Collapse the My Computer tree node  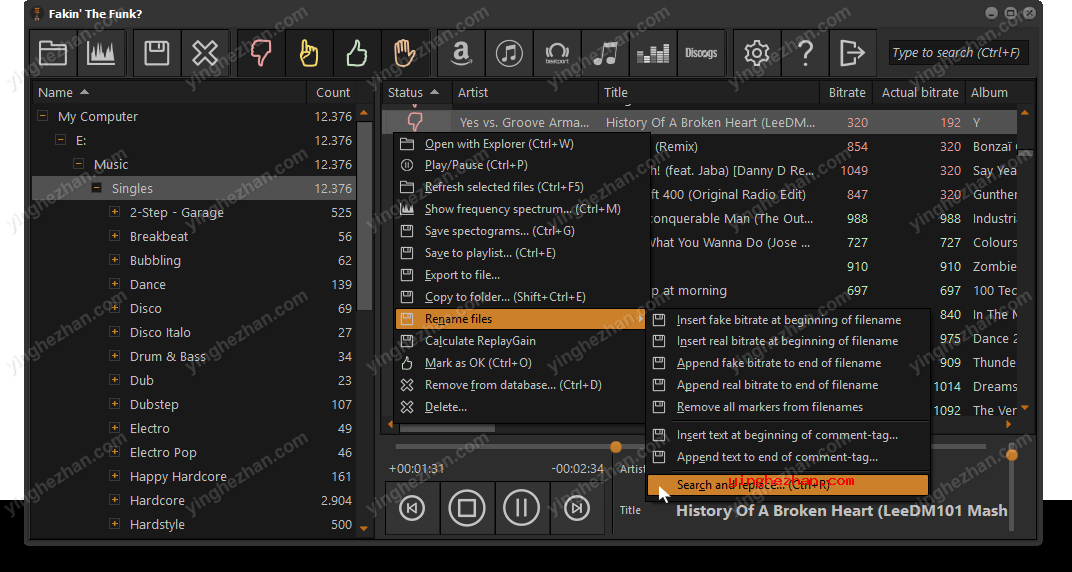[x=43, y=116]
